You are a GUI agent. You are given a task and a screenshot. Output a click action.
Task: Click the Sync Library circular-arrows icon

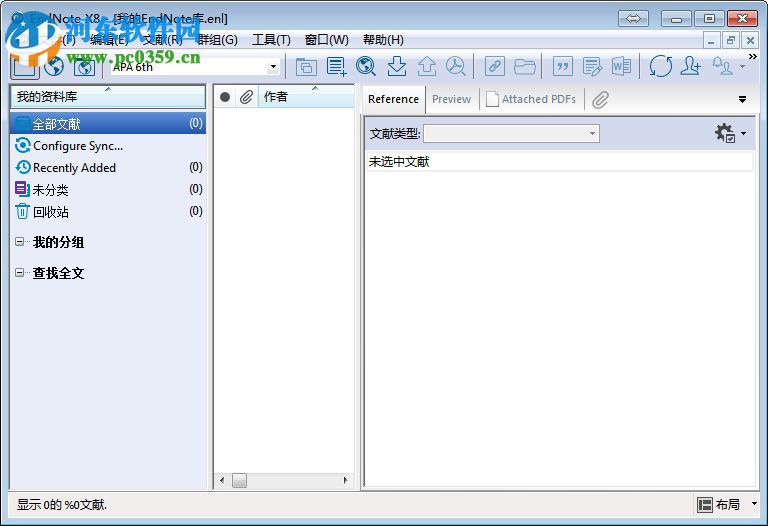pyautogui.click(x=661, y=67)
